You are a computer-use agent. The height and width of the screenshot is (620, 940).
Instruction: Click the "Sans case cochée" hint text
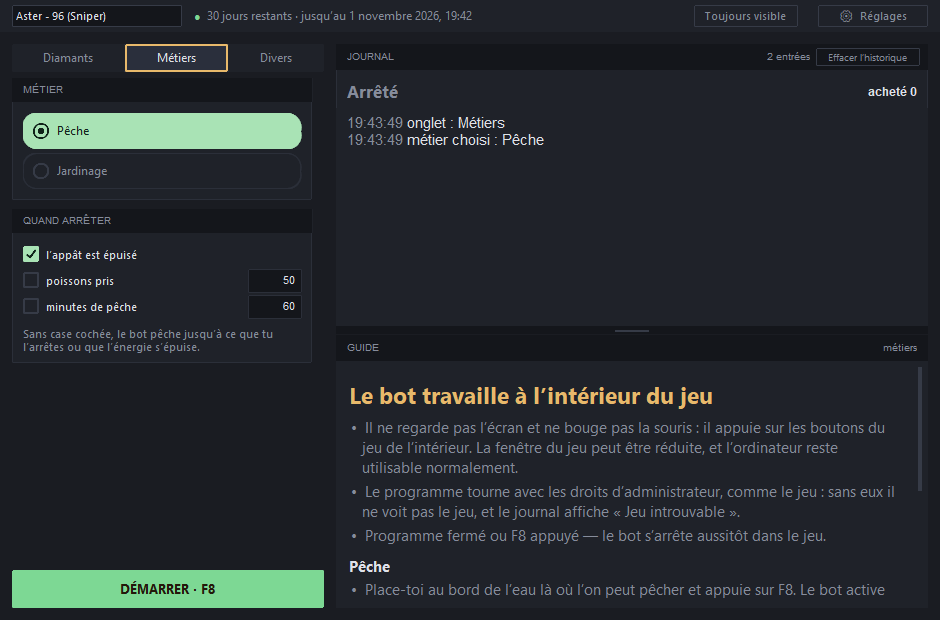point(148,341)
